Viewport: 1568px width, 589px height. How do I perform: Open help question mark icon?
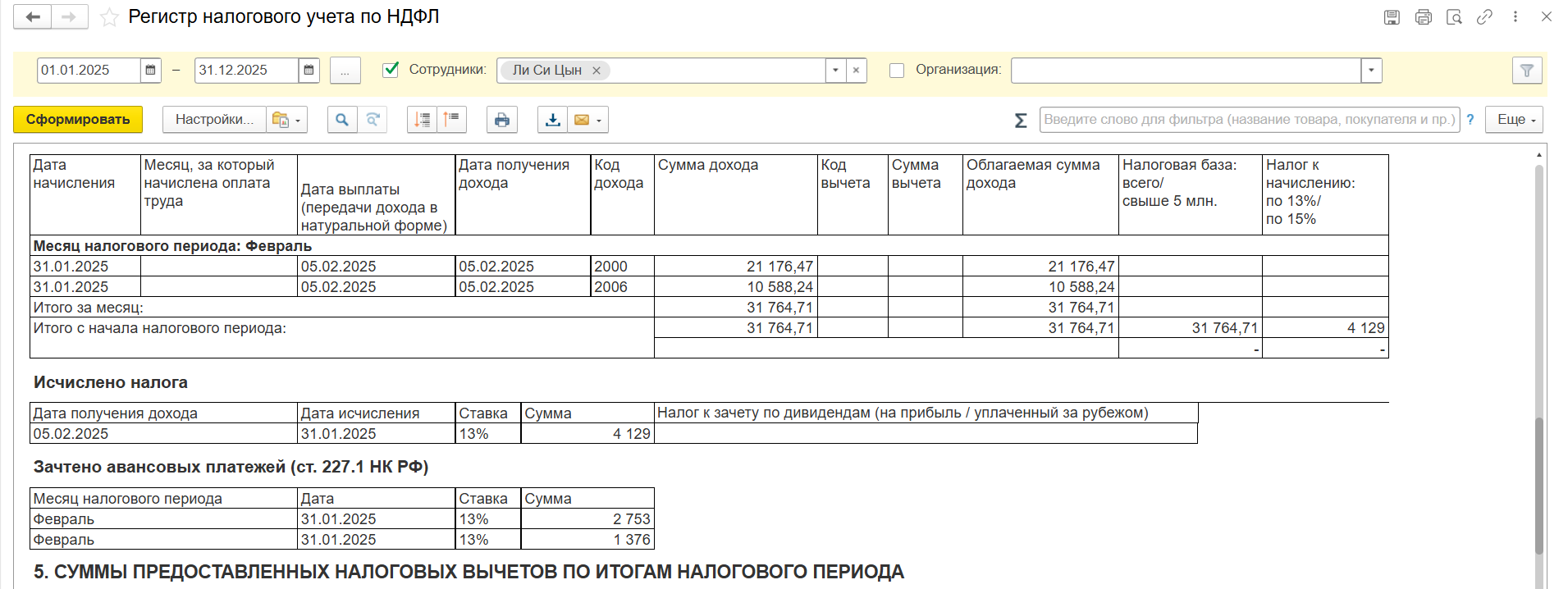coord(1470,120)
